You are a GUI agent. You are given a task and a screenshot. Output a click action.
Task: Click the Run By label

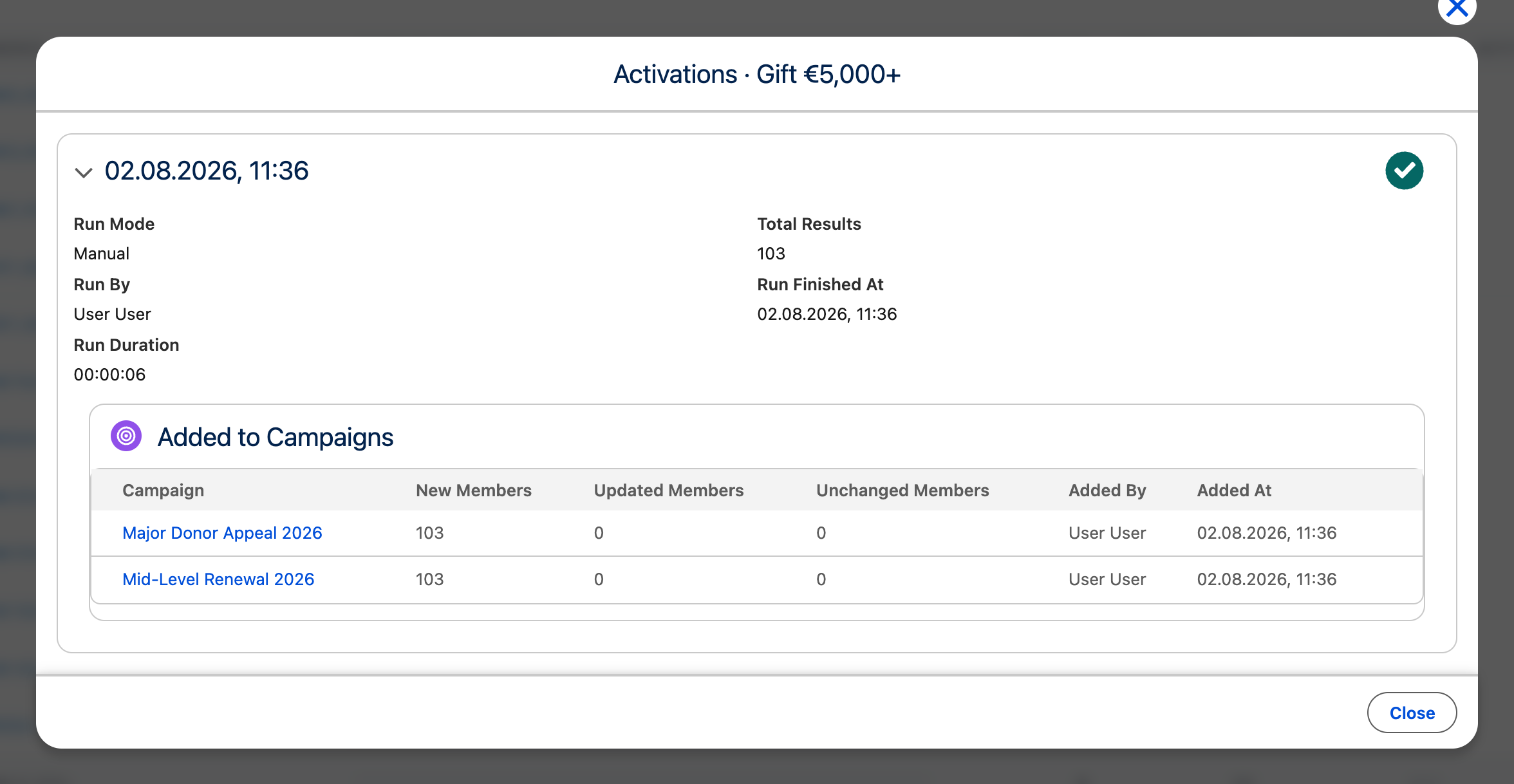102,285
